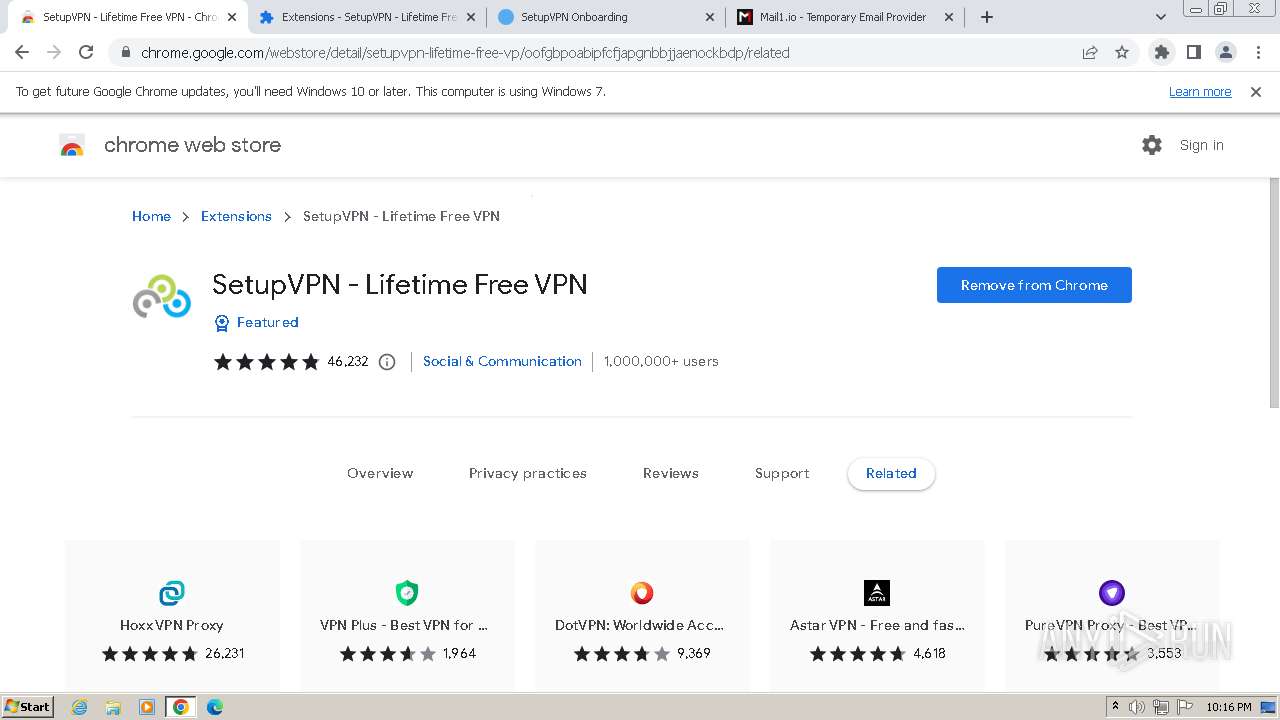Image resolution: width=1280 pixels, height=720 pixels.
Task: Click Learn more link in notification
Action: point(1200,92)
